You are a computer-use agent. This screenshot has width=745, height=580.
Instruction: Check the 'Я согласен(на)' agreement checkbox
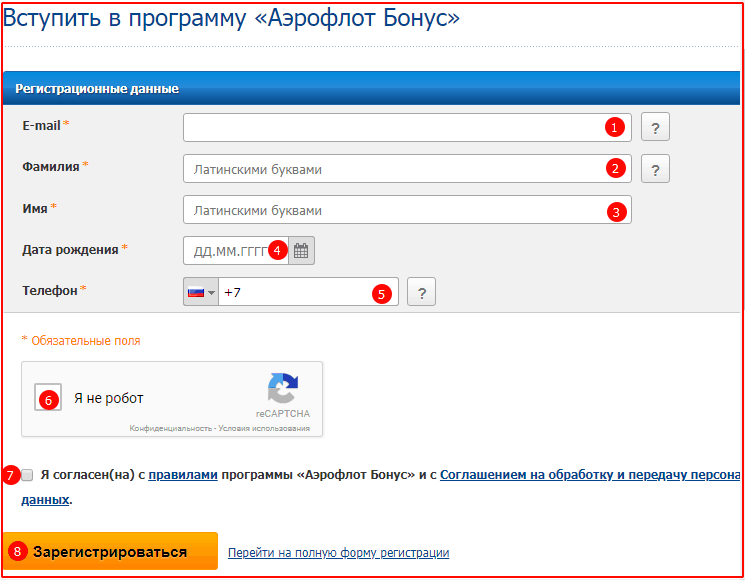pyautogui.click(x=27, y=475)
